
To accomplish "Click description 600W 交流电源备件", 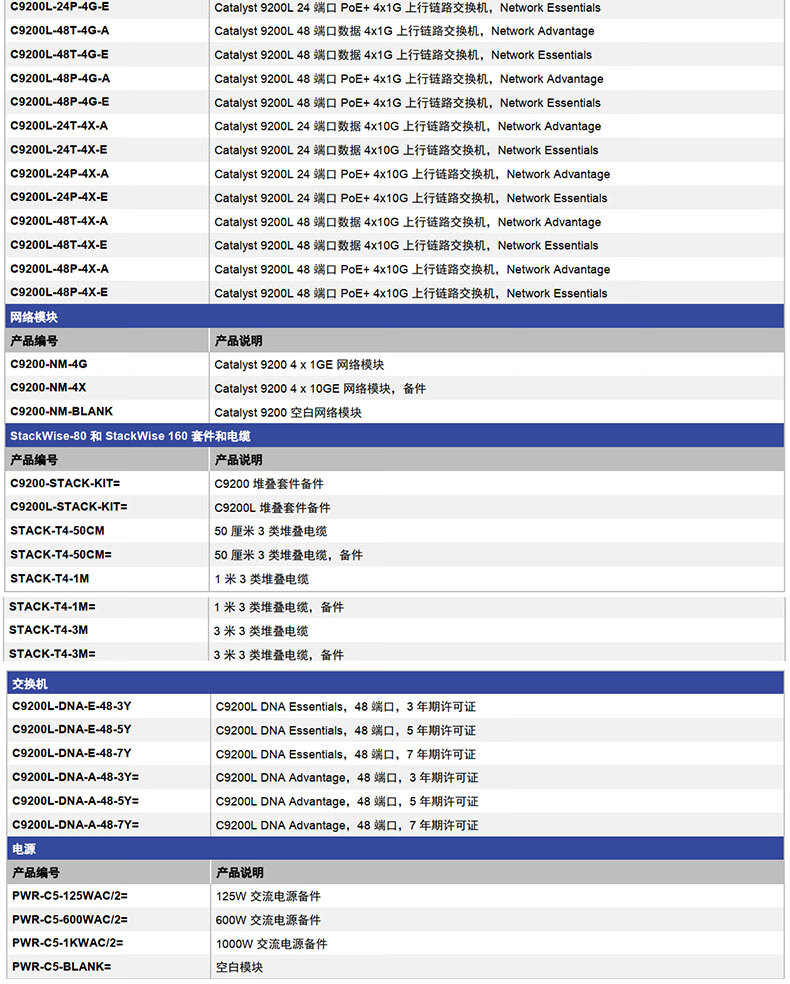I will [x=268, y=920].
